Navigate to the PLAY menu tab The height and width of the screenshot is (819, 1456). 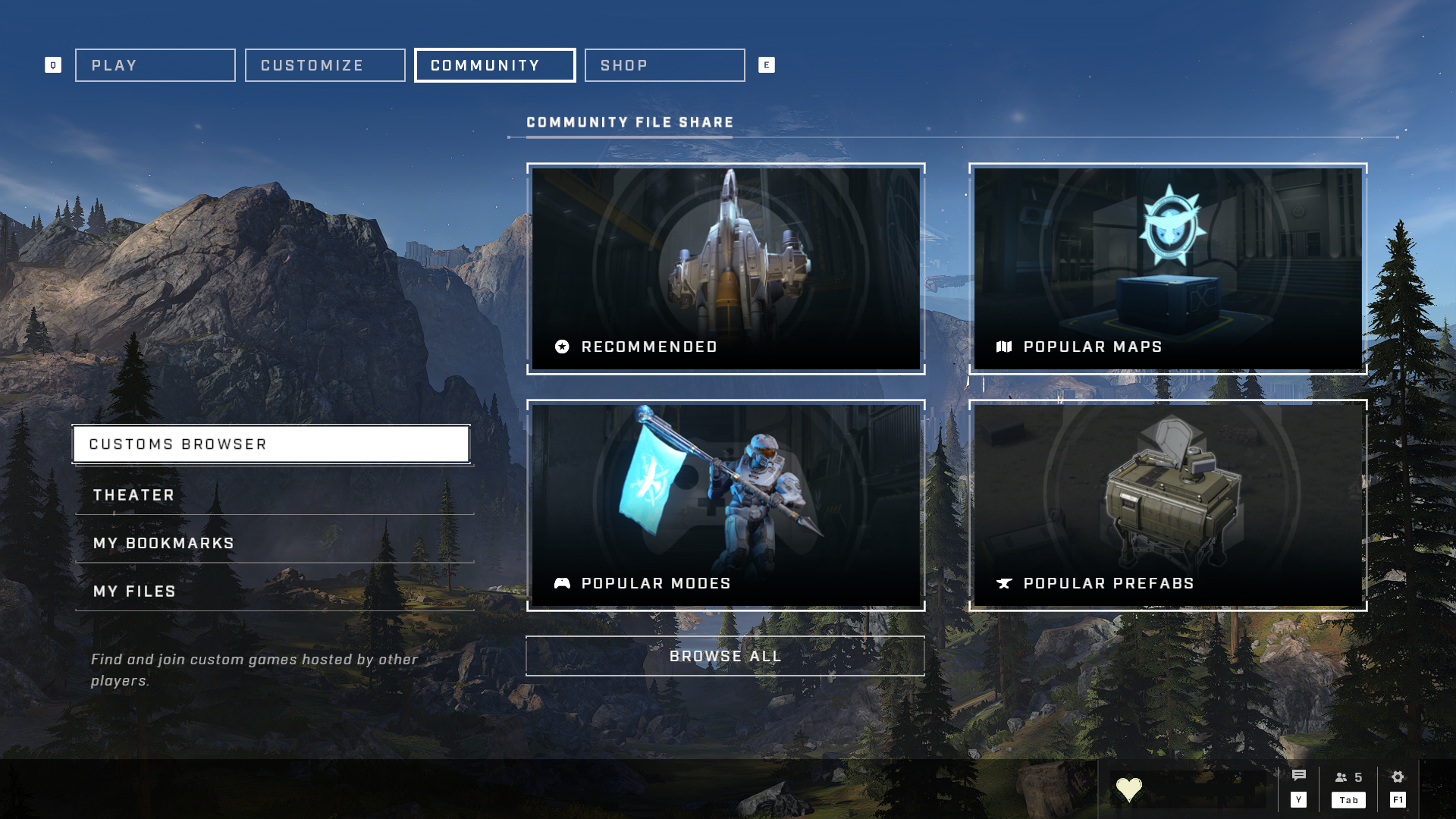click(154, 64)
